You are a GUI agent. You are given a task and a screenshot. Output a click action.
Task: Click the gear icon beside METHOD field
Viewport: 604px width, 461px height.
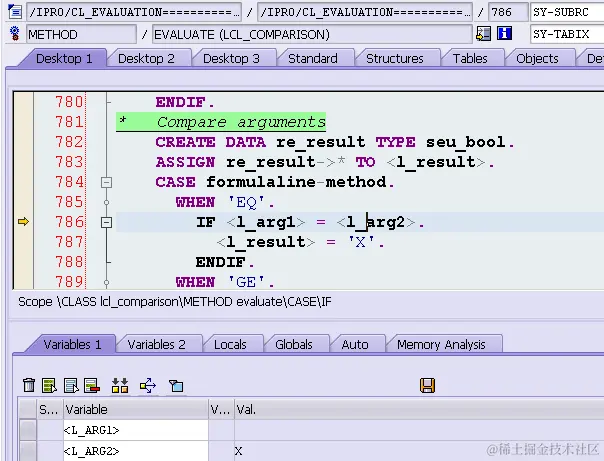pyautogui.click(x=15, y=34)
